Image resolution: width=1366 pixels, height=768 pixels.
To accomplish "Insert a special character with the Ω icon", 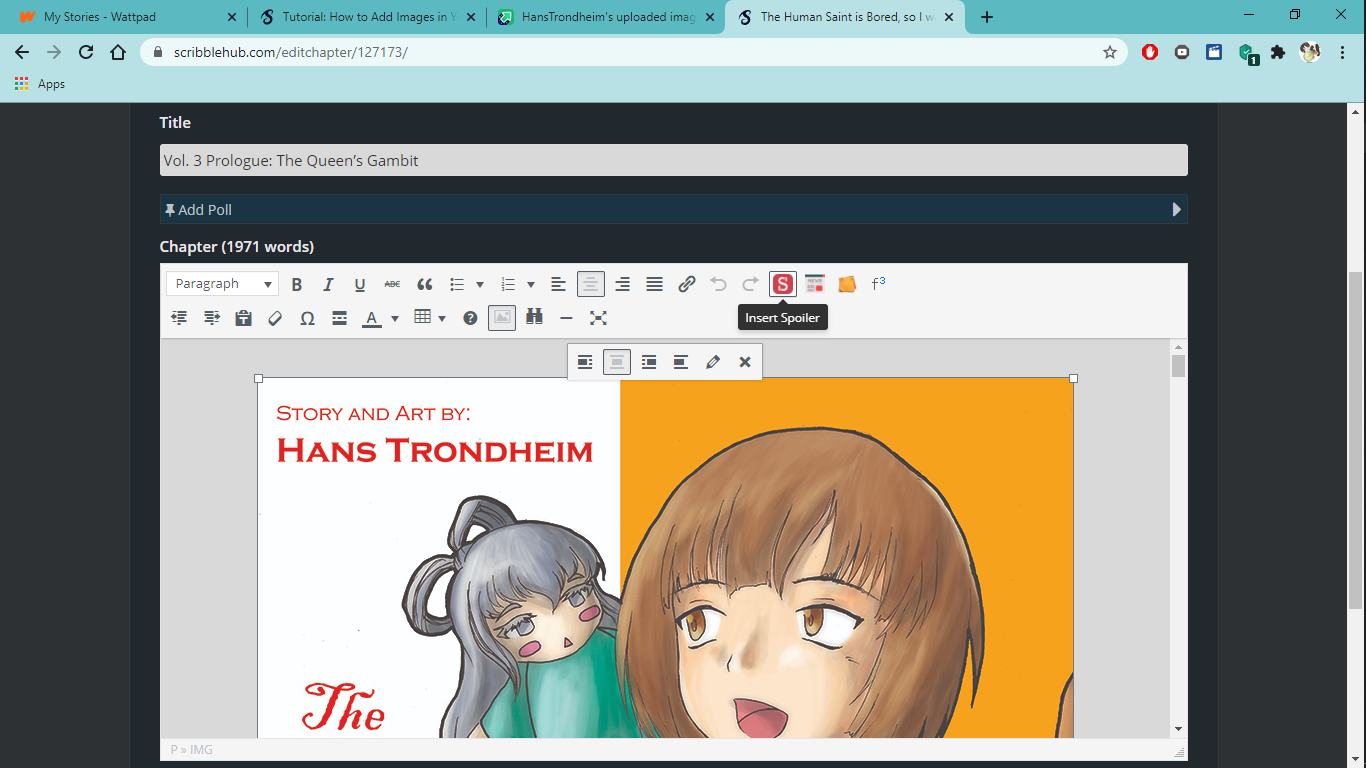I will point(307,317).
